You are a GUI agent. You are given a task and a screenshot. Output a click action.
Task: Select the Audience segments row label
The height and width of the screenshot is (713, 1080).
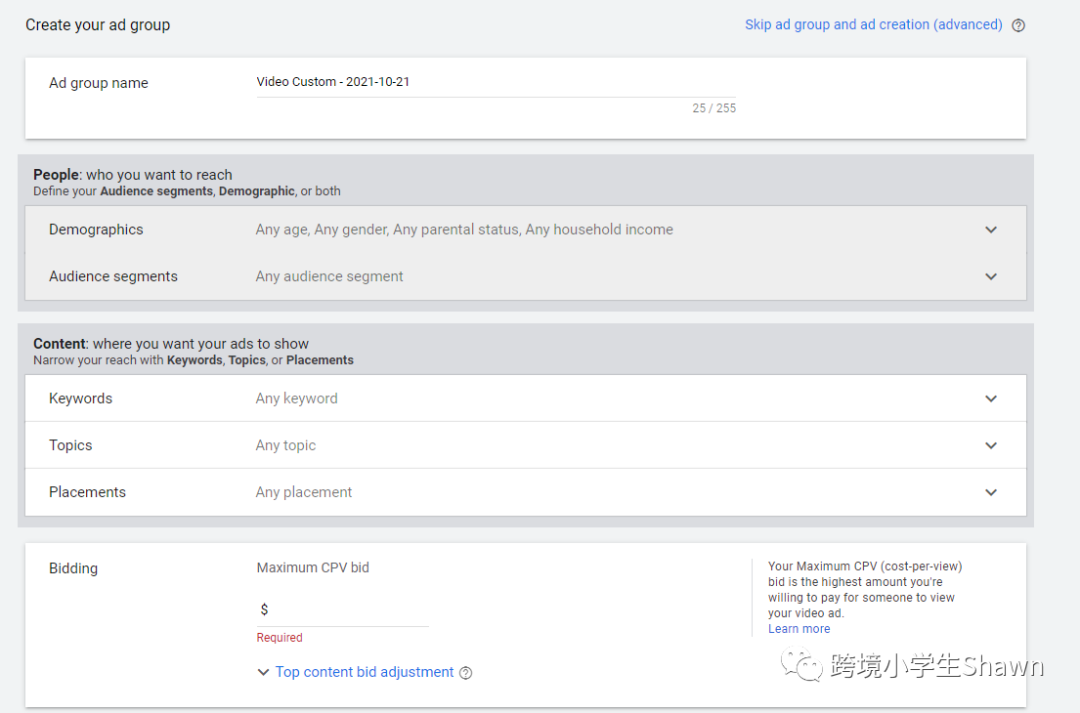(x=113, y=277)
